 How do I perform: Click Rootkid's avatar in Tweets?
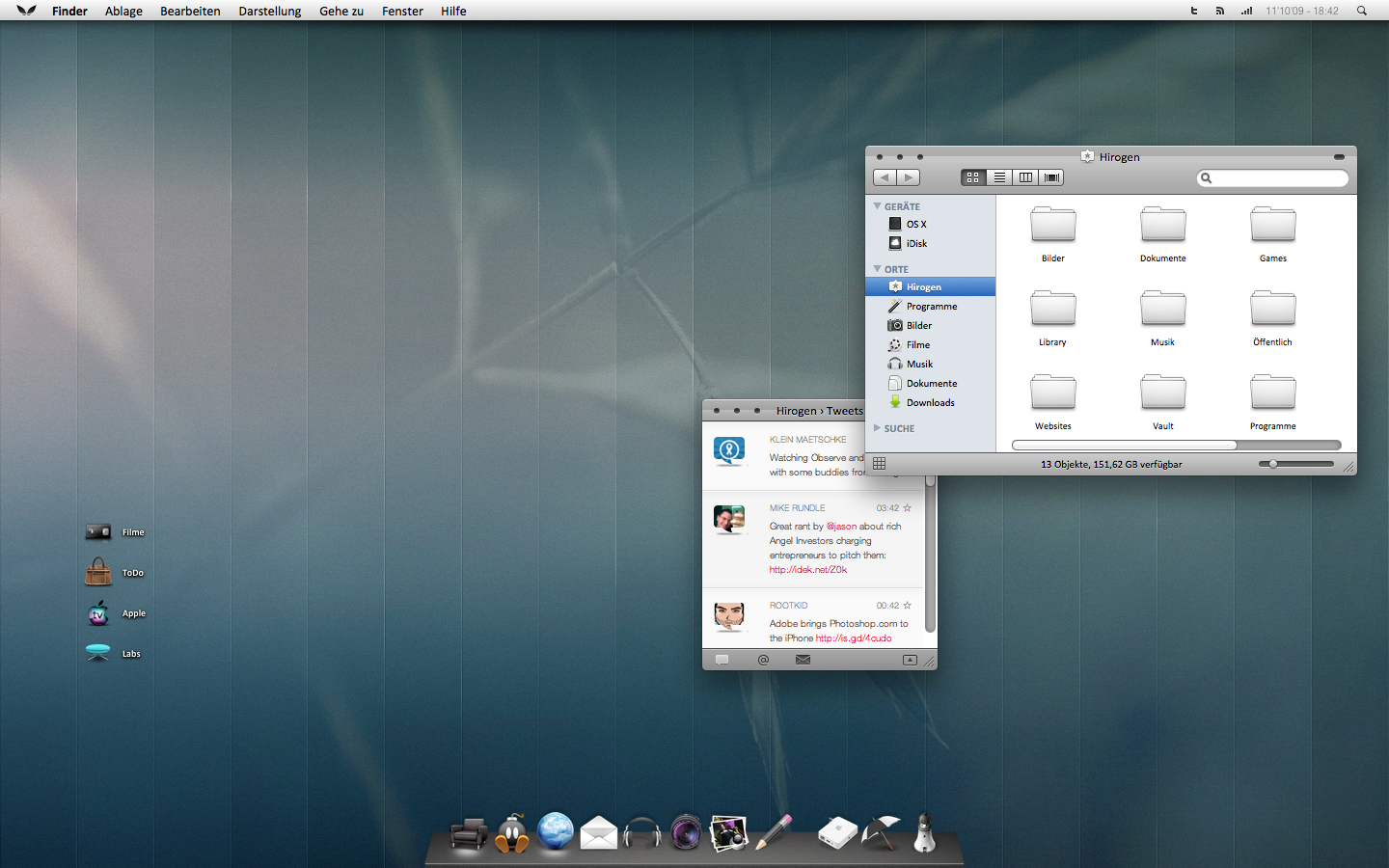tap(729, 616)
